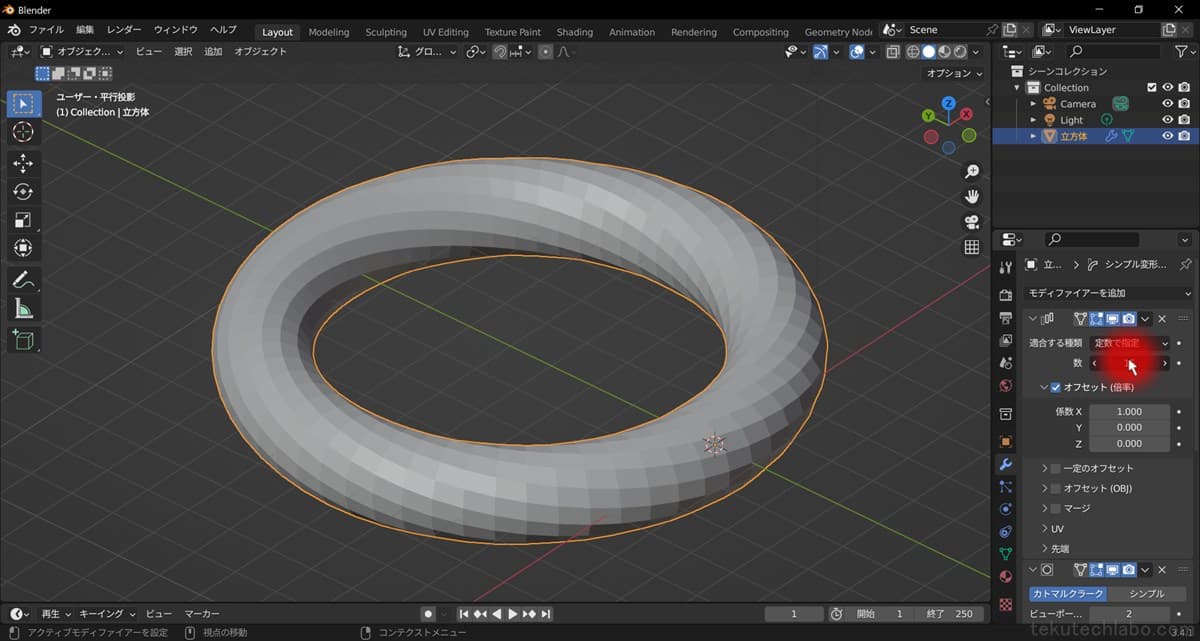Open the World properties tab icon

(1006, 386)
